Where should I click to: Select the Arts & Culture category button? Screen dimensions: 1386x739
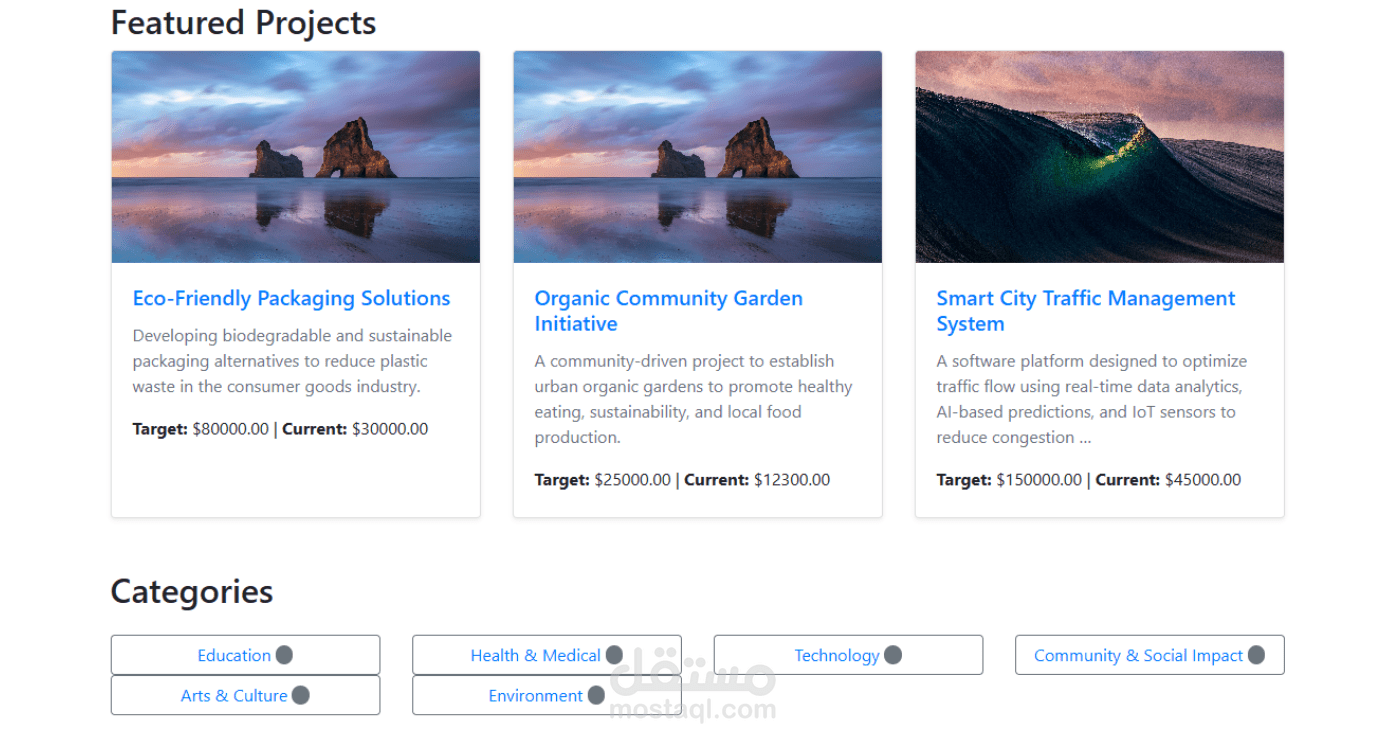pyautogui.click(x=245, y=695)
